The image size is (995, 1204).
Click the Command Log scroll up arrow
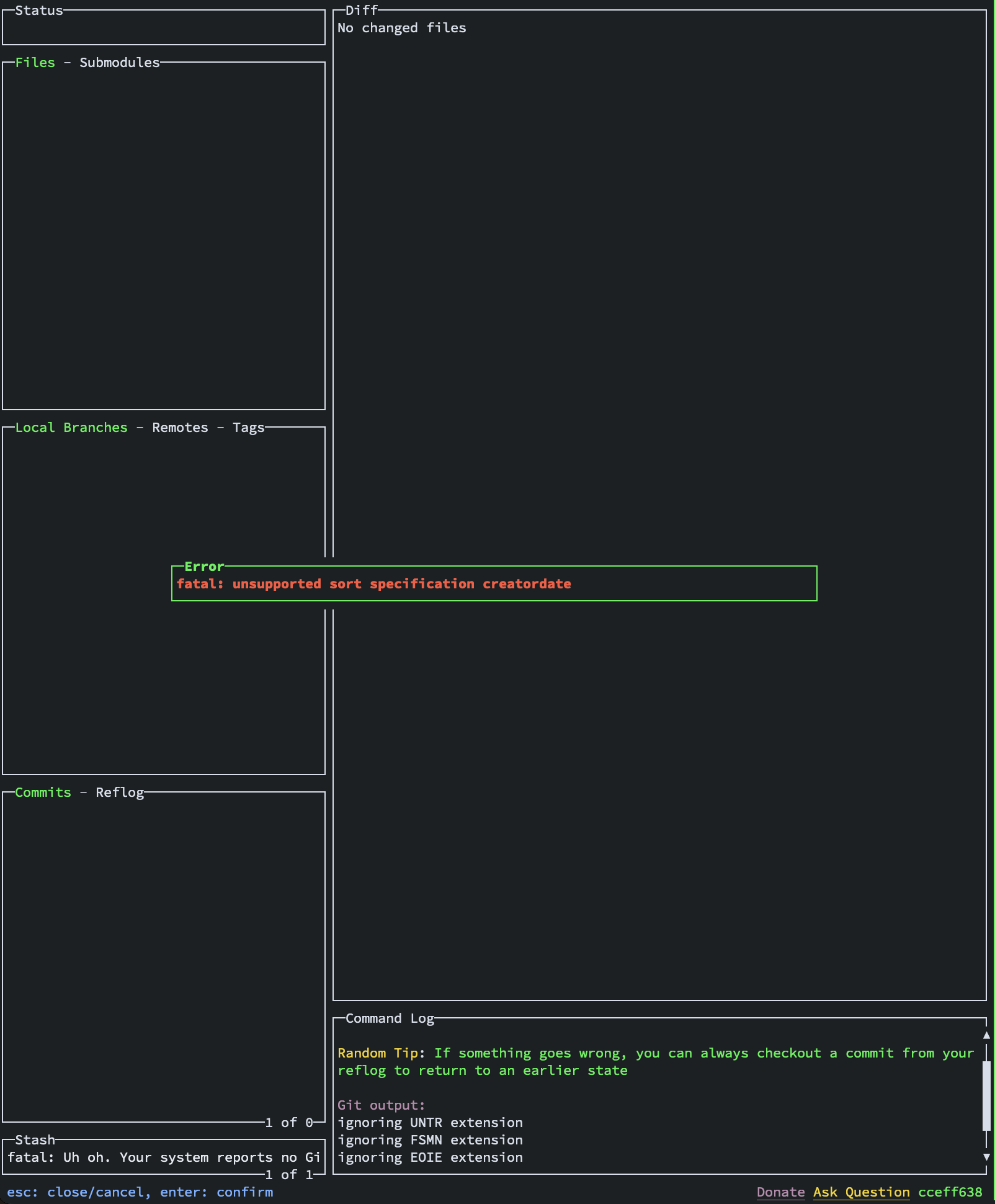pos(986,1035)
